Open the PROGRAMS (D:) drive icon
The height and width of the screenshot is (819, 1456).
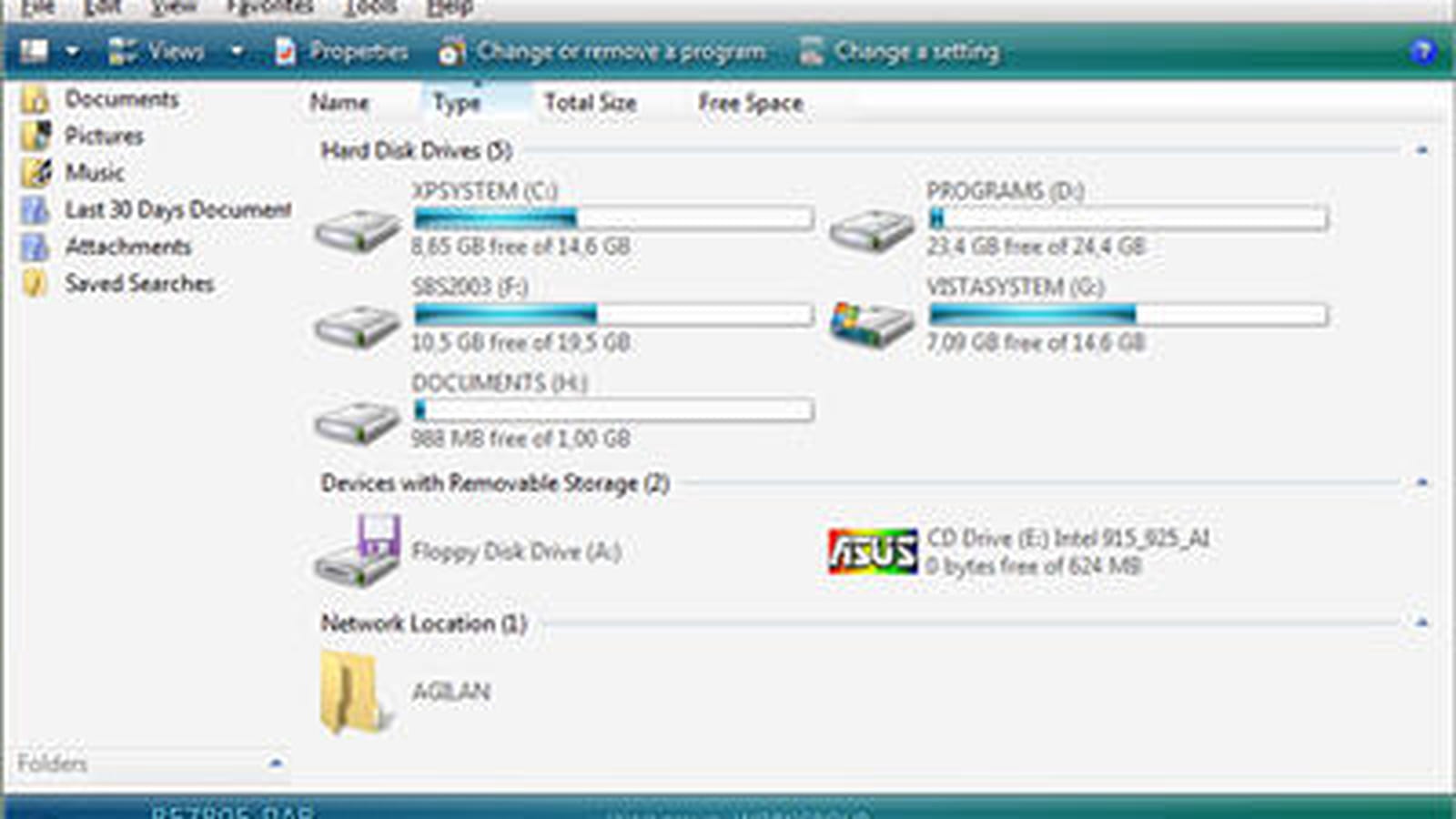coord(871,231)
